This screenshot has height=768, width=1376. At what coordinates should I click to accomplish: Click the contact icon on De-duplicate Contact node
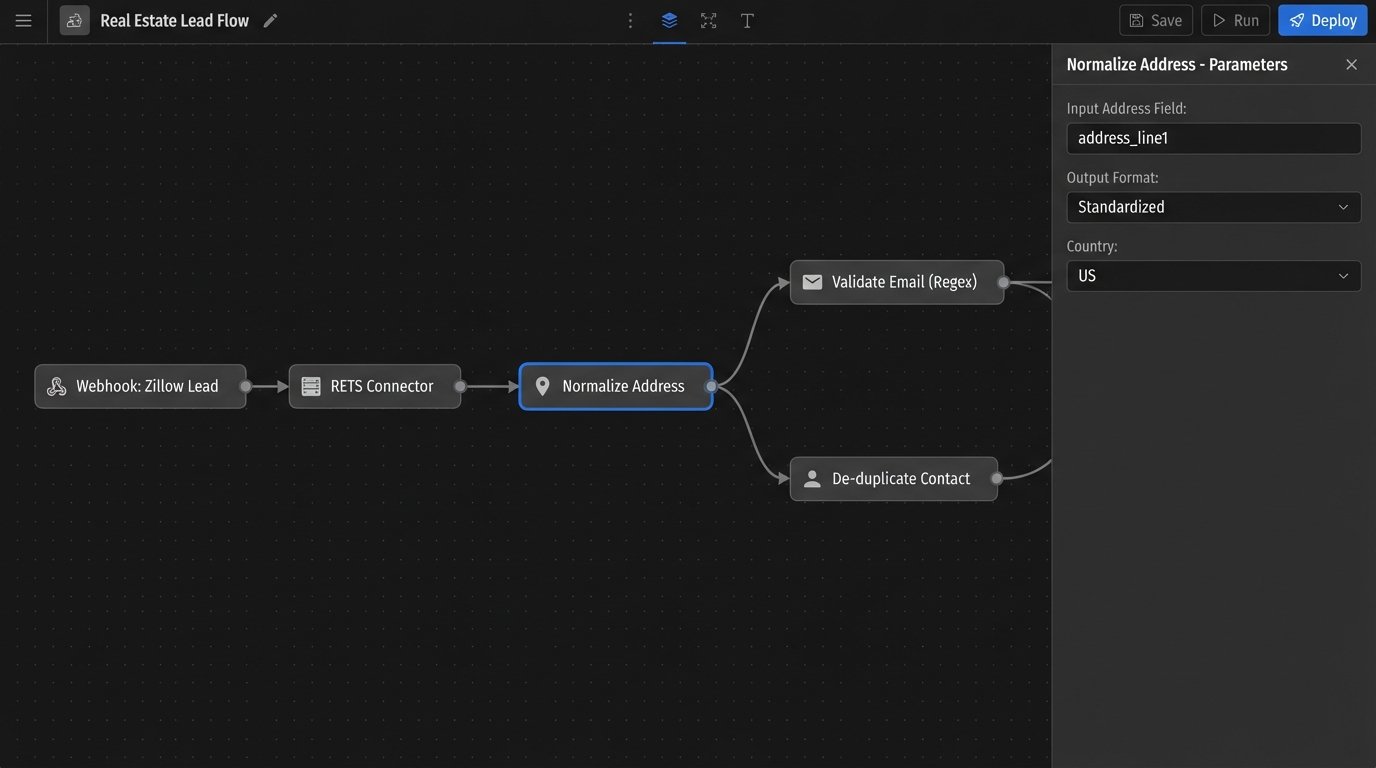pos(811,478)
